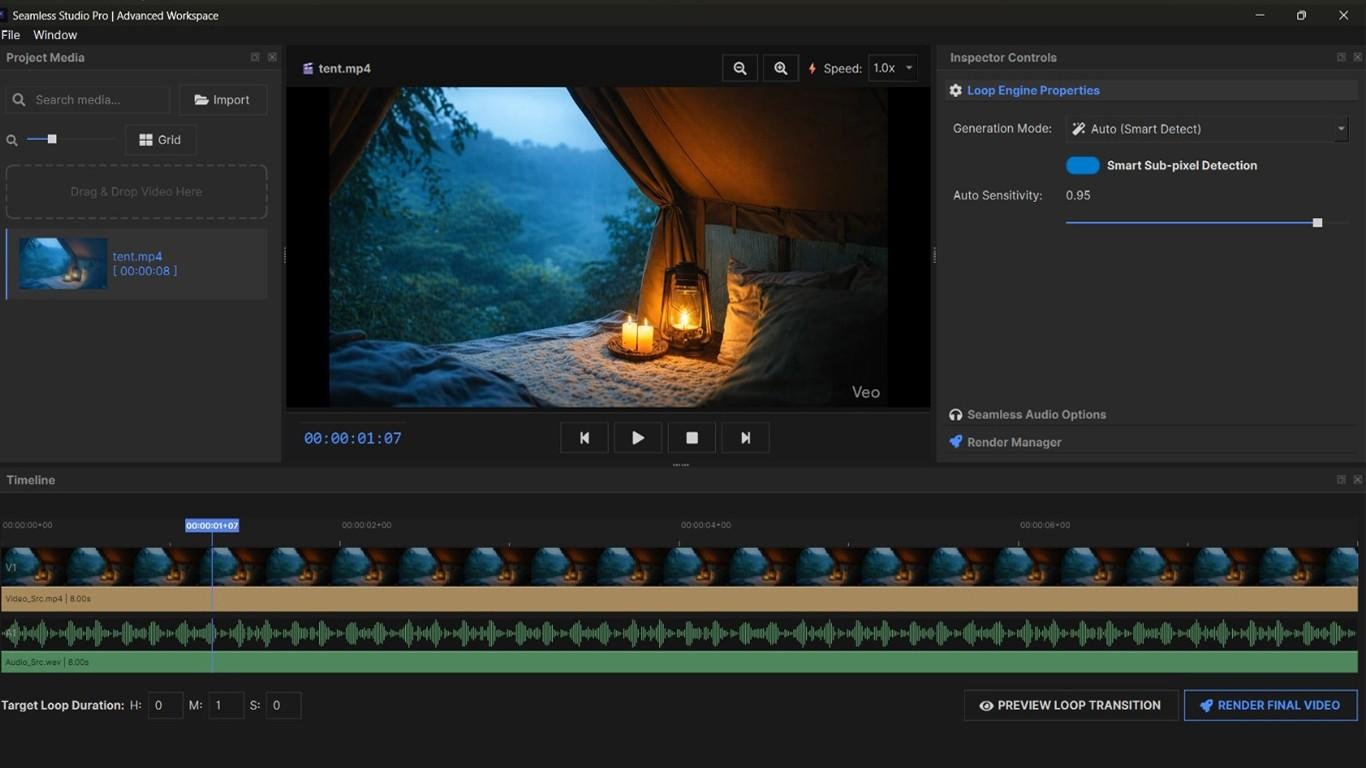Disable Smart Sub-pixel Detection

pos(1082,165)
